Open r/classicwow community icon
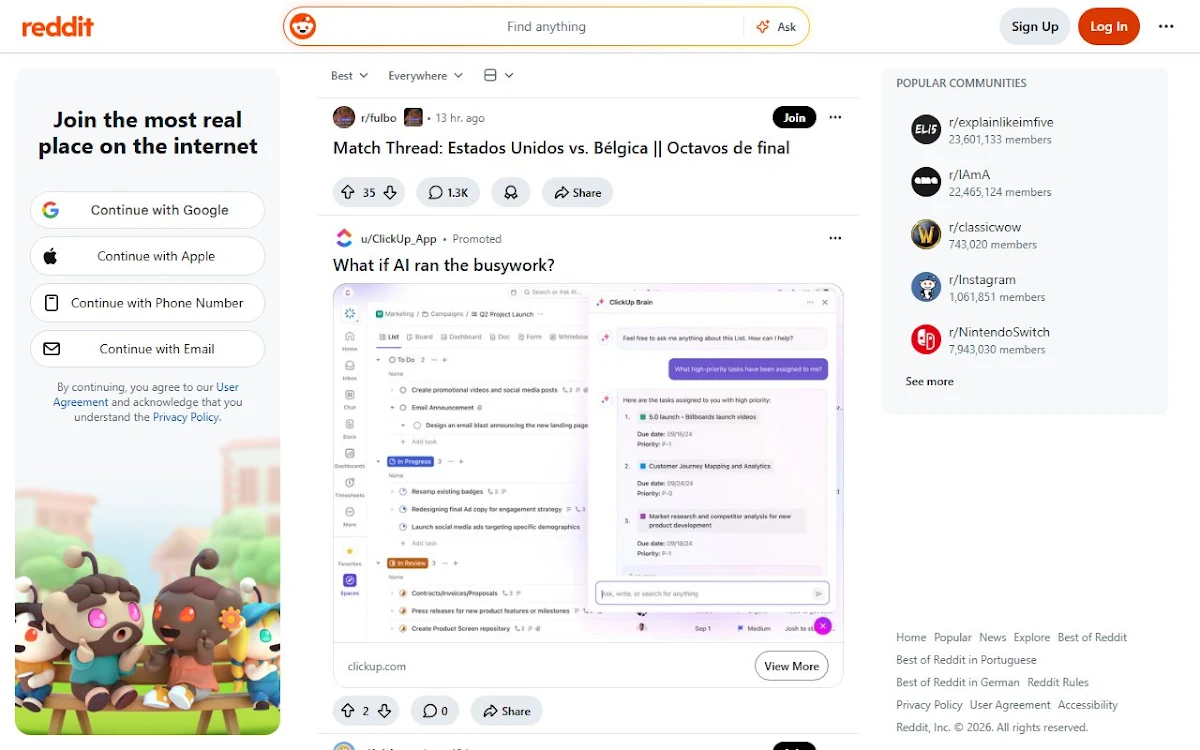This screenshot has width=1200, height=750. point(926,235)
